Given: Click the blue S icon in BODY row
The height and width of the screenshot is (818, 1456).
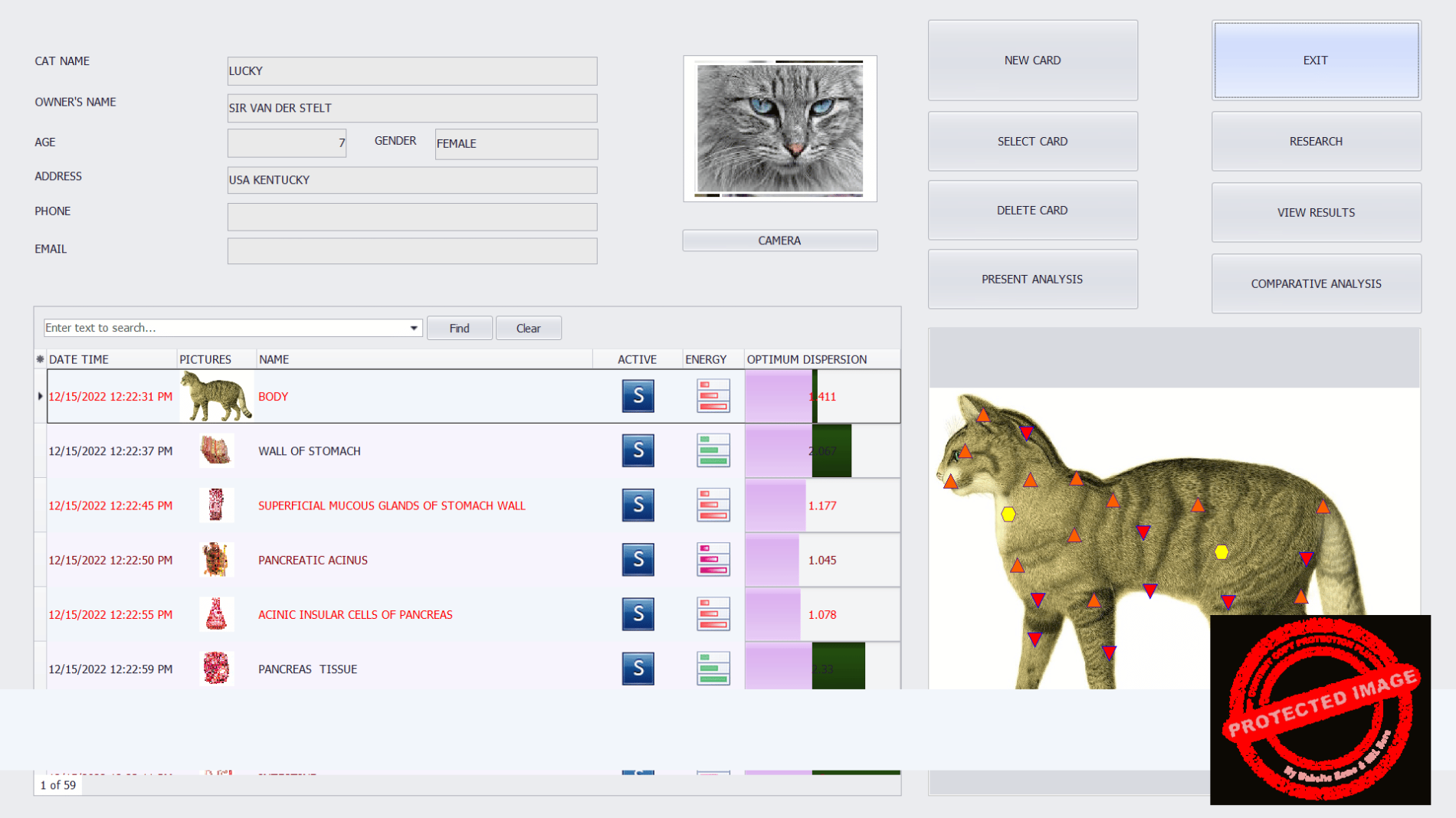Looking at the screenshot, I should click(638, 396).
